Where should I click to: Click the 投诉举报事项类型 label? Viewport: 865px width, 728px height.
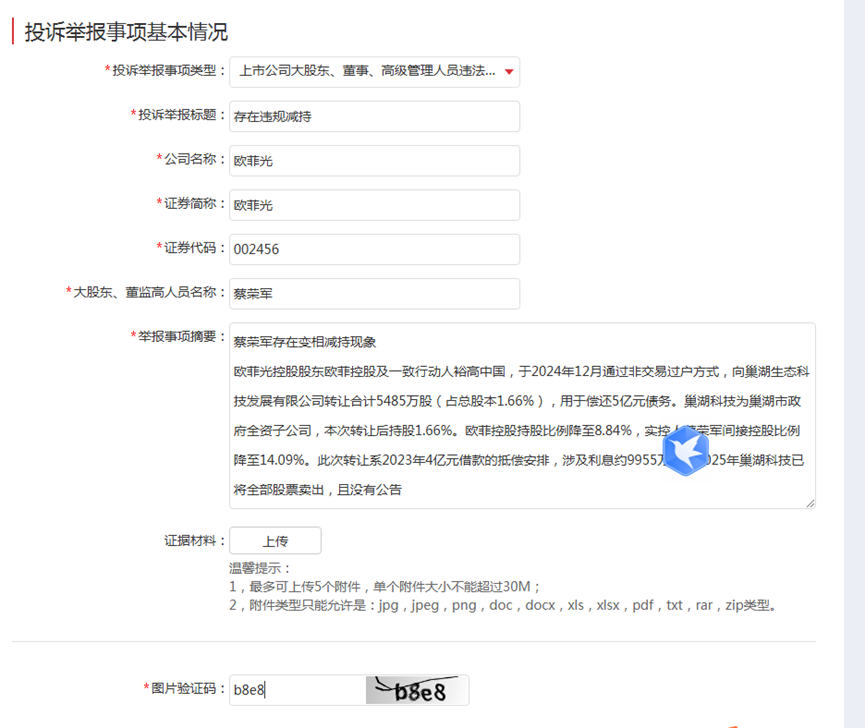coord(165,71)
